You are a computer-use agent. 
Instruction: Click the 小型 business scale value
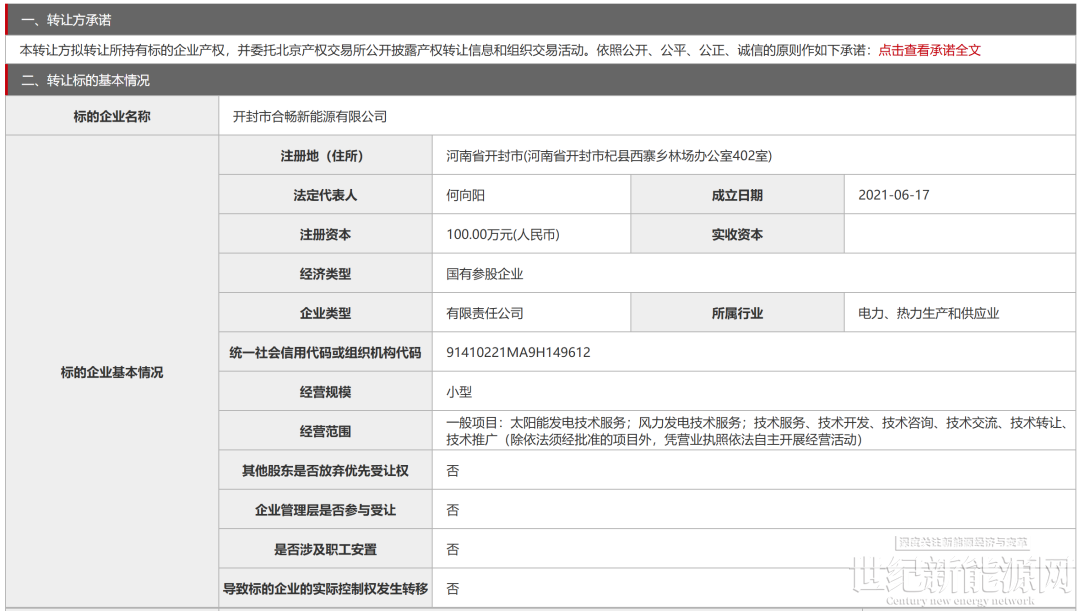[458, 392]
